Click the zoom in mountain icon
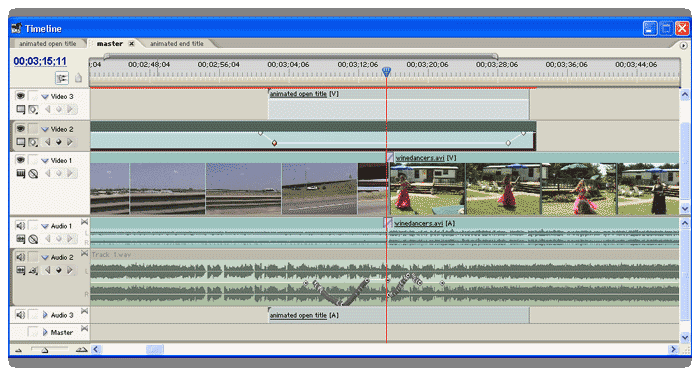This screenshot has height=376, width=700. [x=81, y=350]
